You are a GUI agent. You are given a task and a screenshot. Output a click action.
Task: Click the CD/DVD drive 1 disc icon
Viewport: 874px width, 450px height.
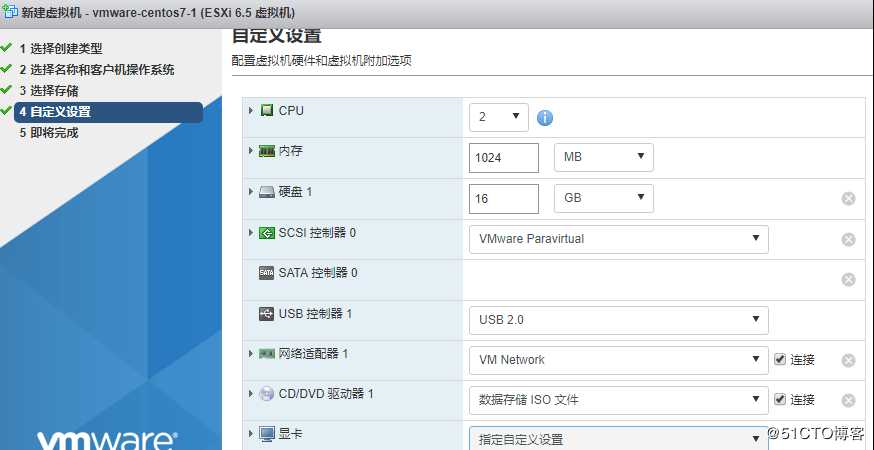point(267,394)
